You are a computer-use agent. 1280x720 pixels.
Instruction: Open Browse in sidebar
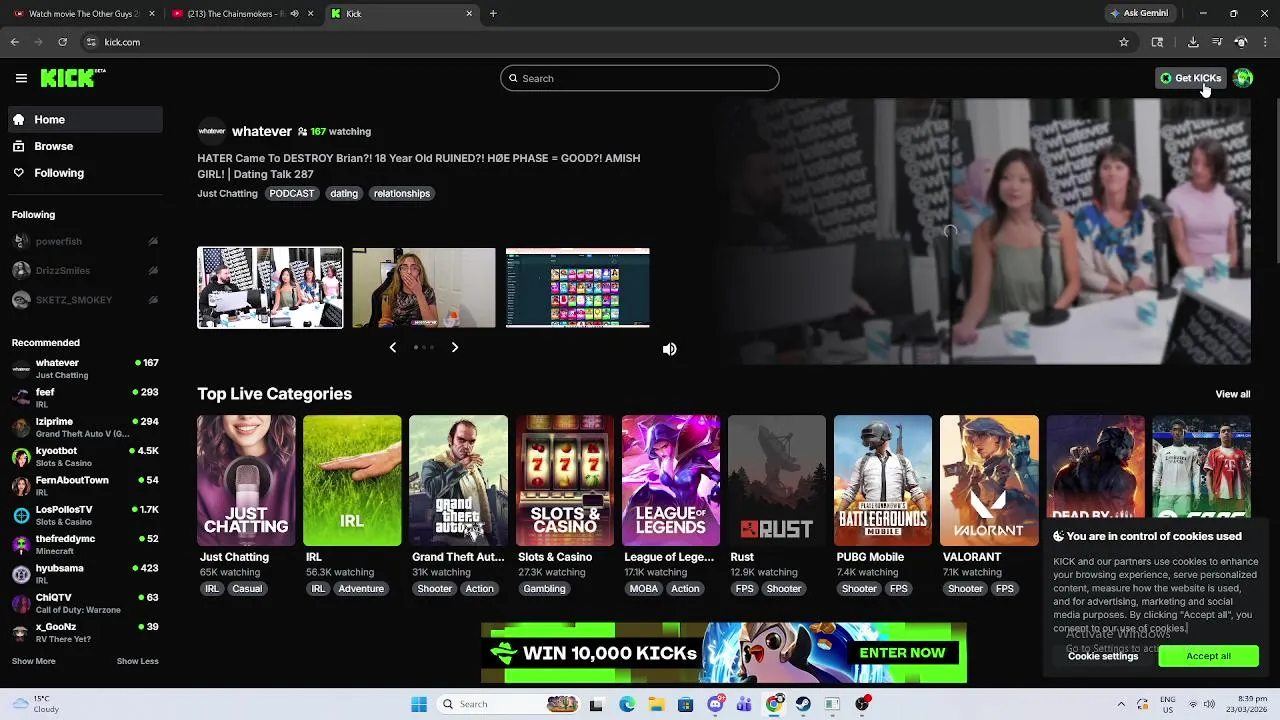coord(85,146)
